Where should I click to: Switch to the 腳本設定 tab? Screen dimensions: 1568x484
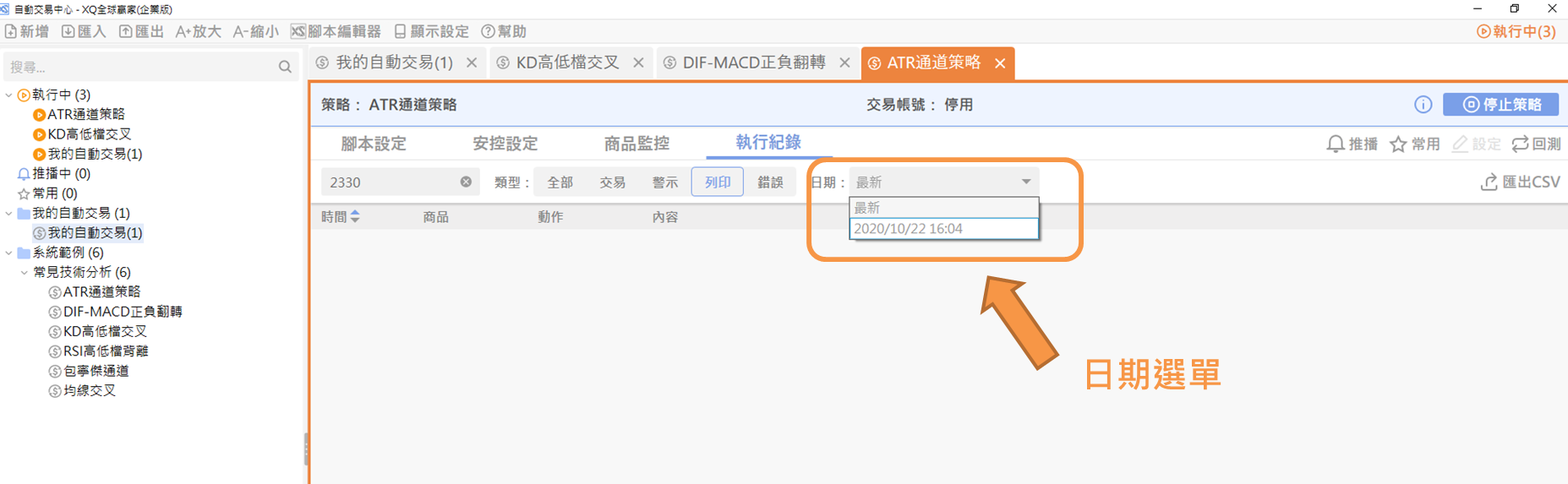point(374,144)
